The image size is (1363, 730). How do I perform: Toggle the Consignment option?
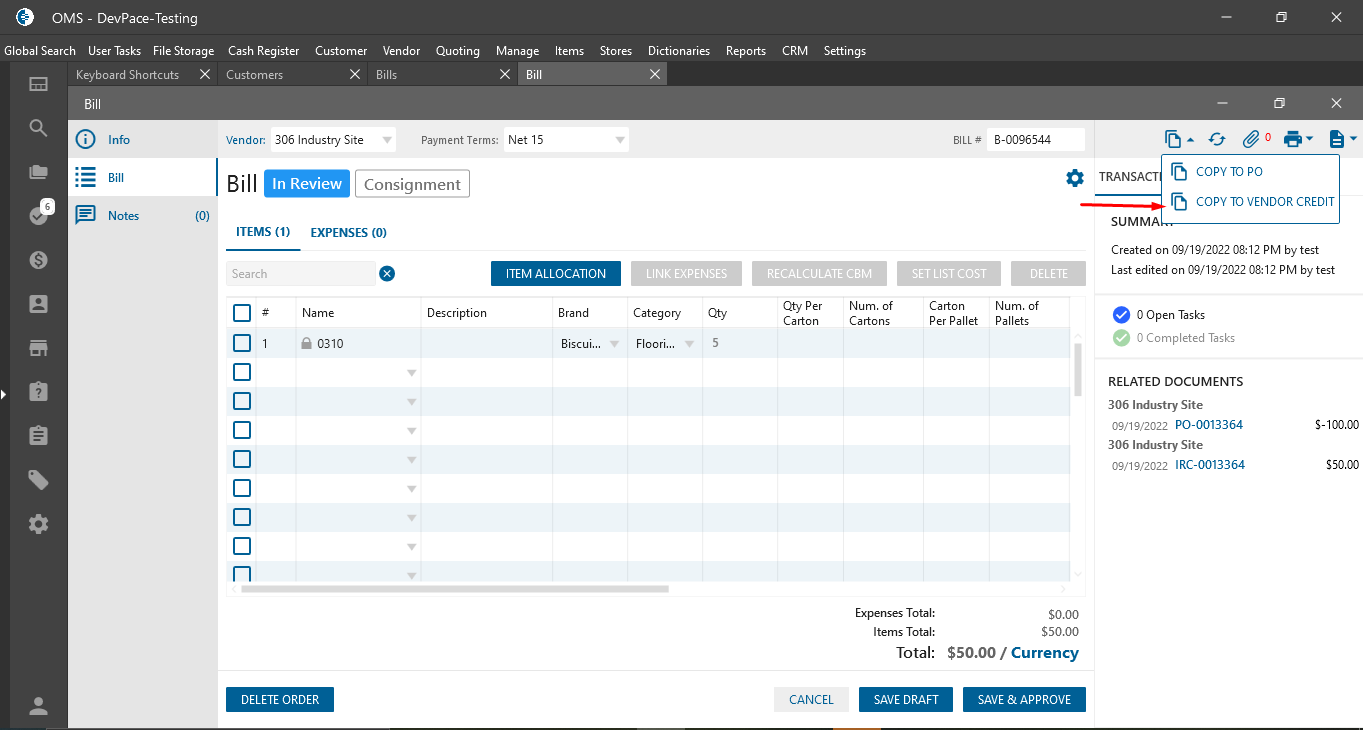412,184
